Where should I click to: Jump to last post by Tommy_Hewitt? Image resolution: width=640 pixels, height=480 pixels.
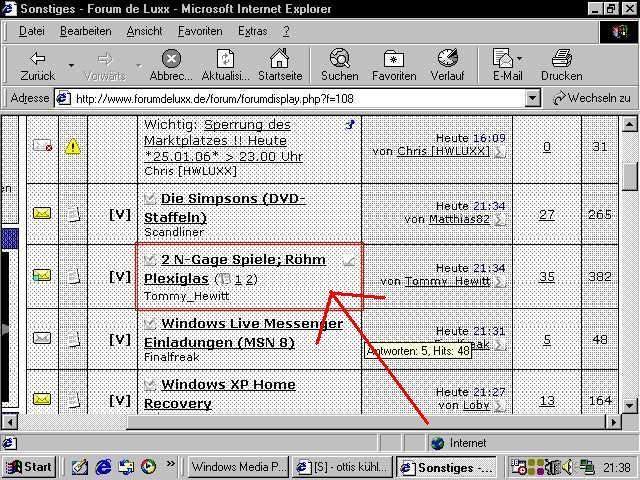tap(500, 282)
